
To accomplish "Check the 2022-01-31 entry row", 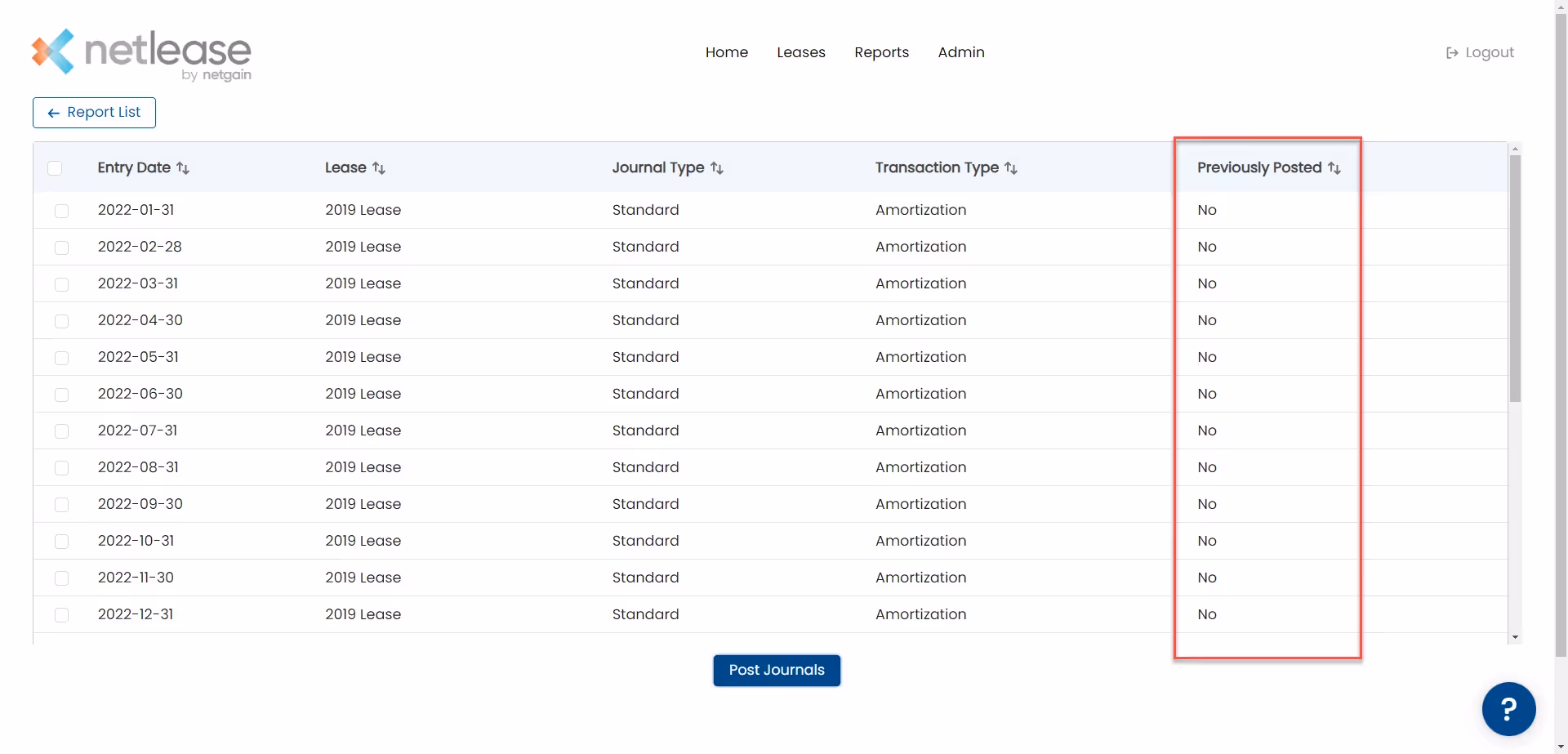I will [61, 211].
